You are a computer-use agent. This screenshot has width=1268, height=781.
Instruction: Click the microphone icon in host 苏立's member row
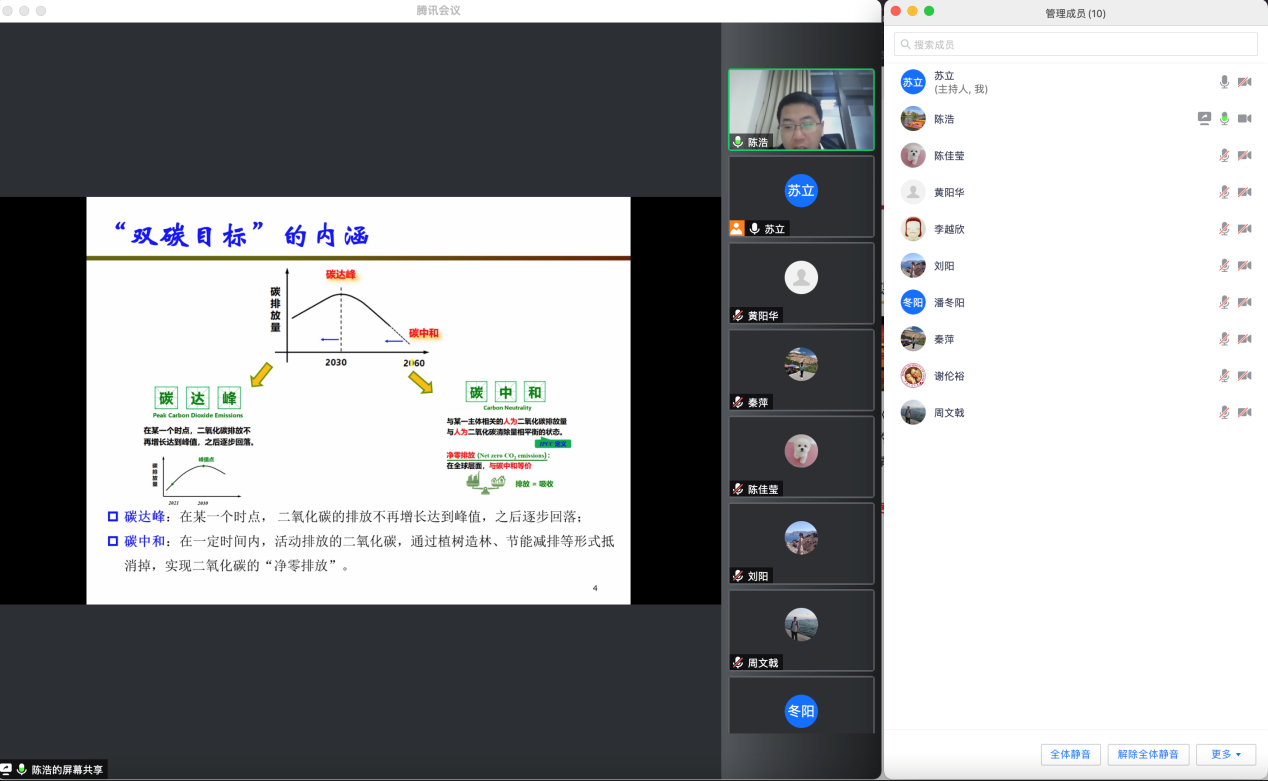tap(1224, 82)
